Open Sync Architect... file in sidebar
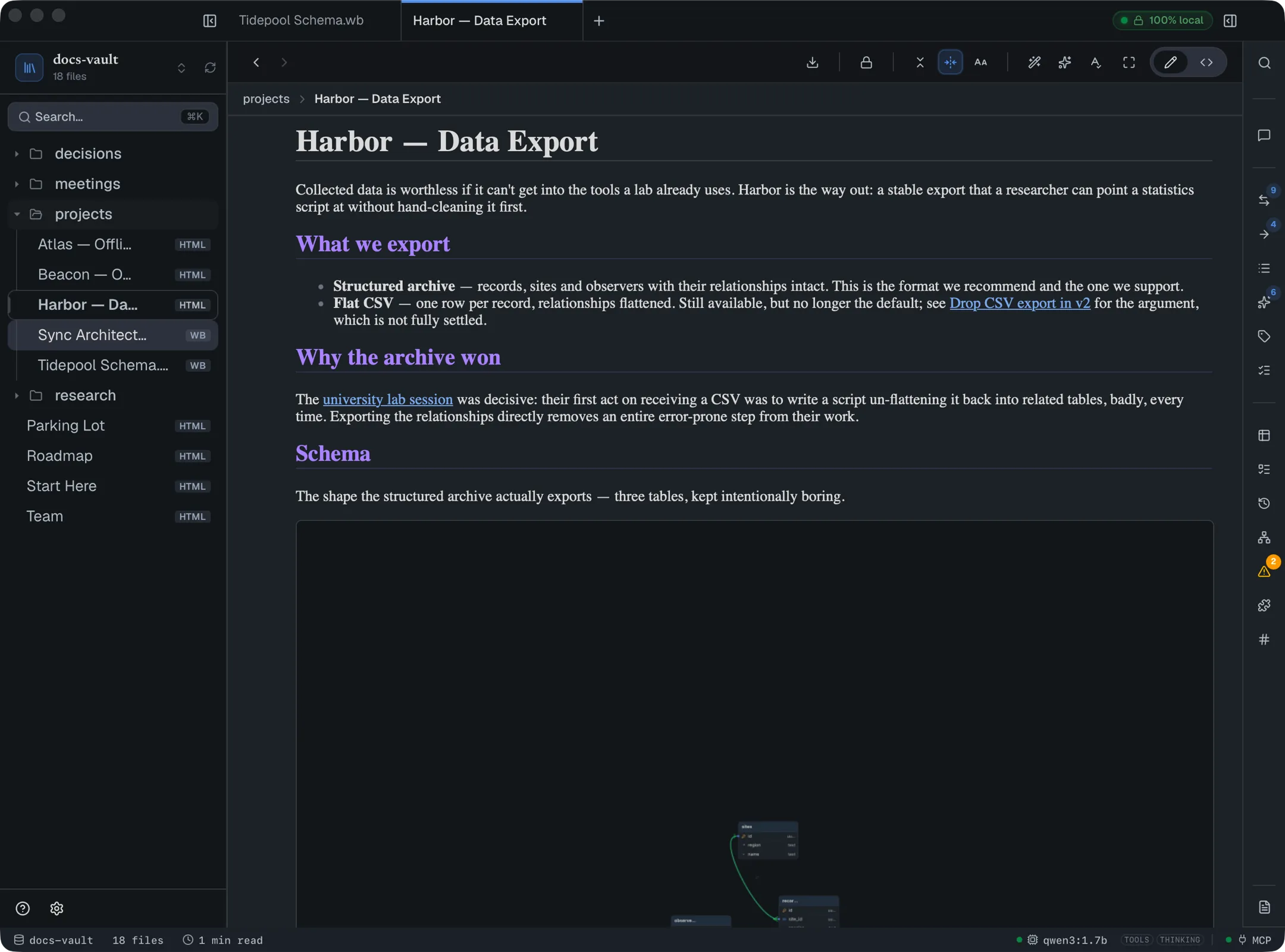1285x952 pixels. [x=113, y=335]
